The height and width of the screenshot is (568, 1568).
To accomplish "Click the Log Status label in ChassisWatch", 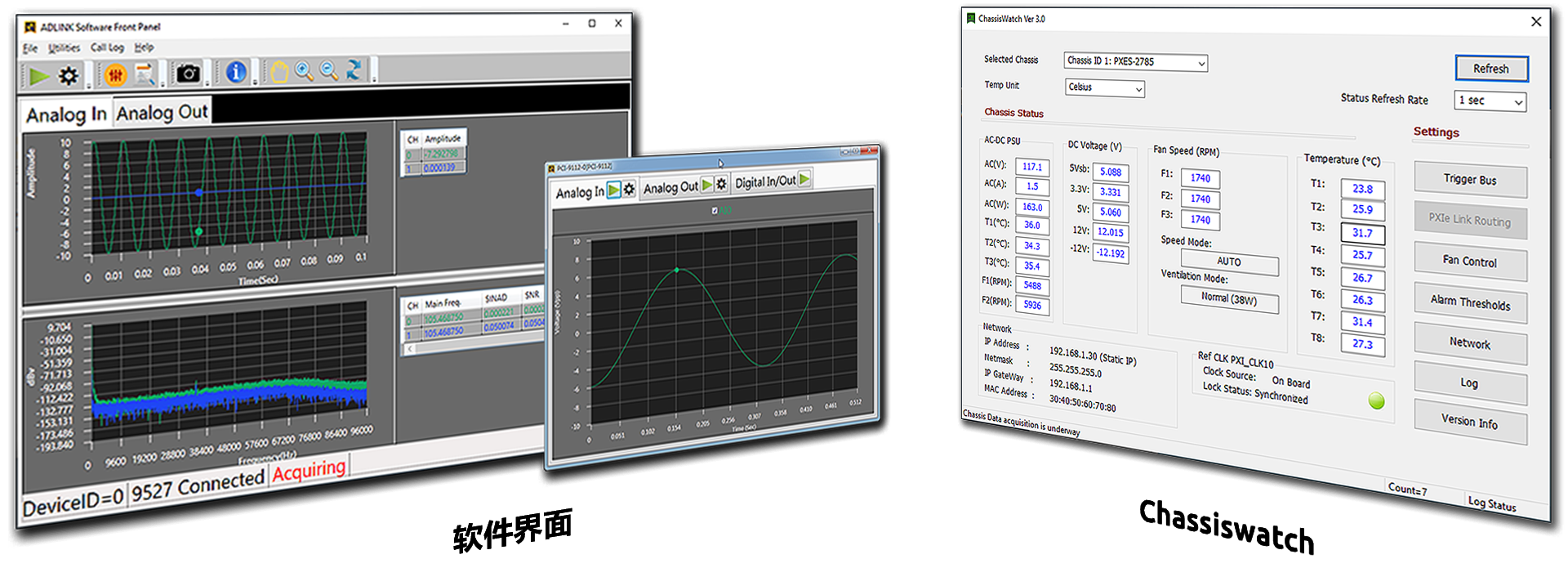I will 1492,504.
